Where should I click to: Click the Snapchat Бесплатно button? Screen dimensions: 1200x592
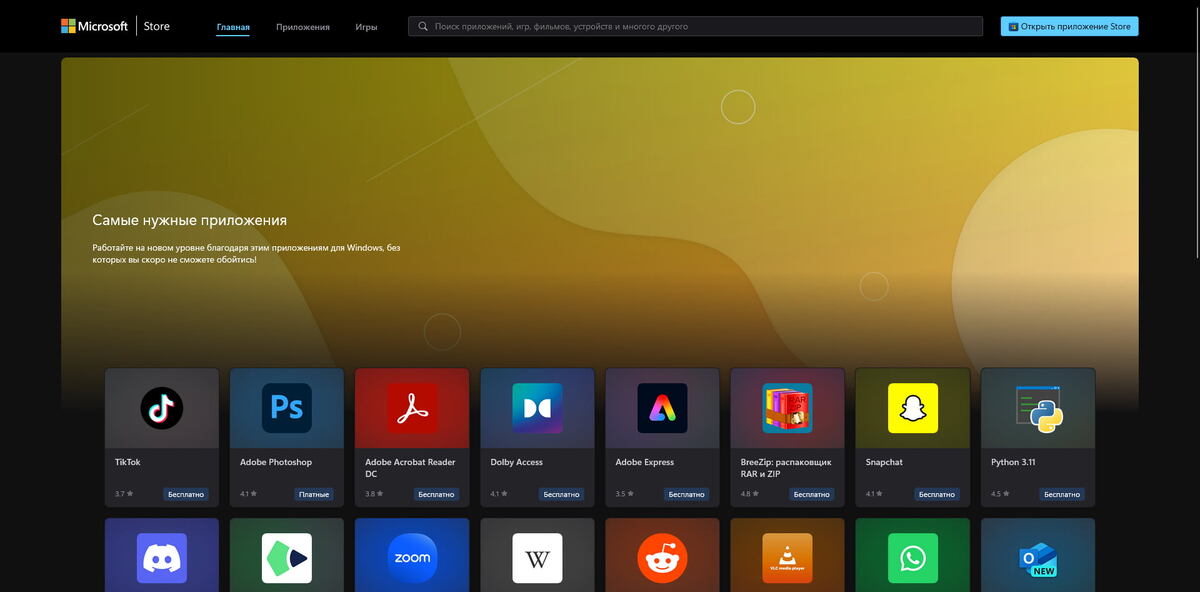(937, 494)
